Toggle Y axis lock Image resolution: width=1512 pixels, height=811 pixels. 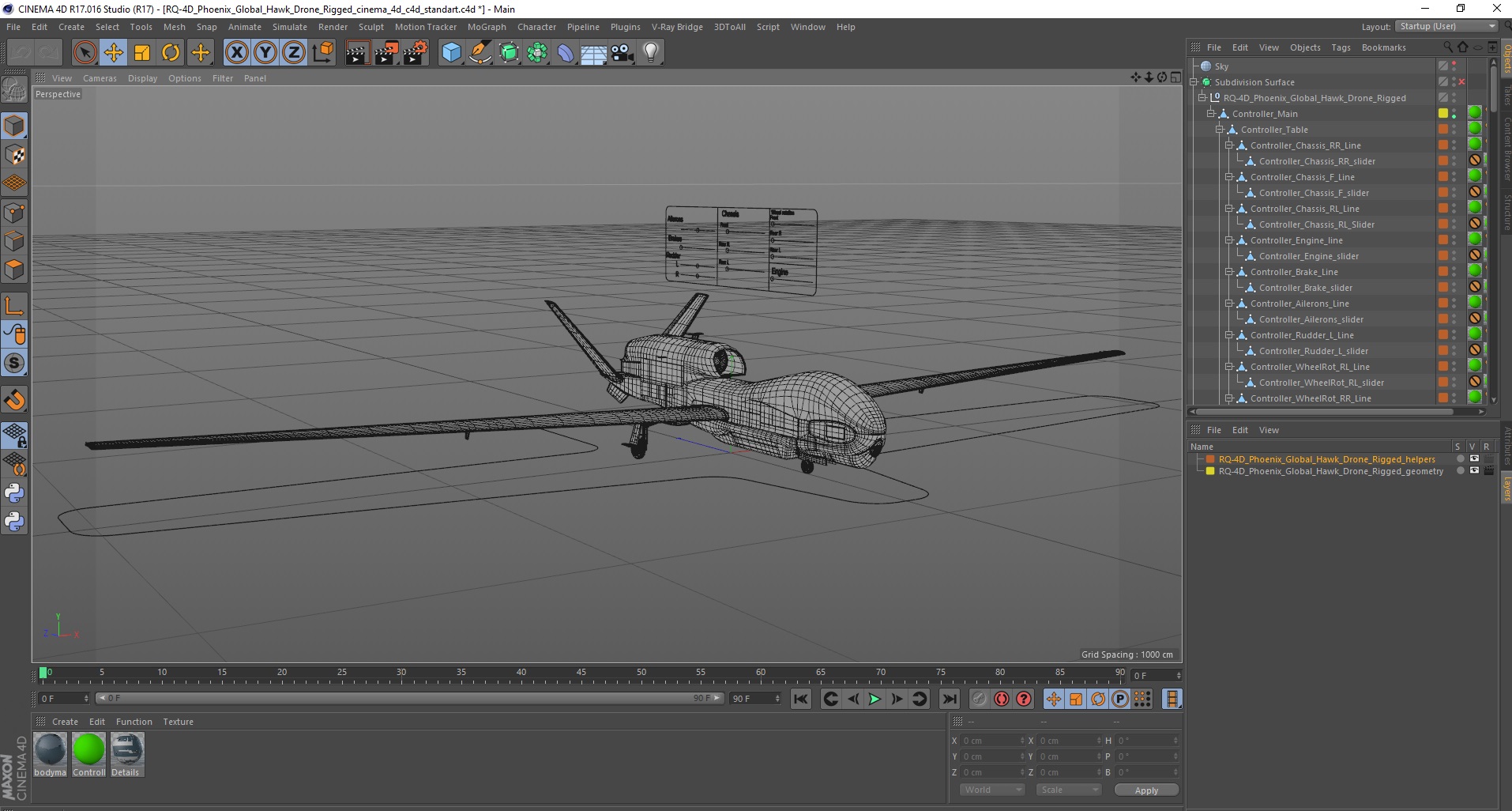tap(265, 53)
